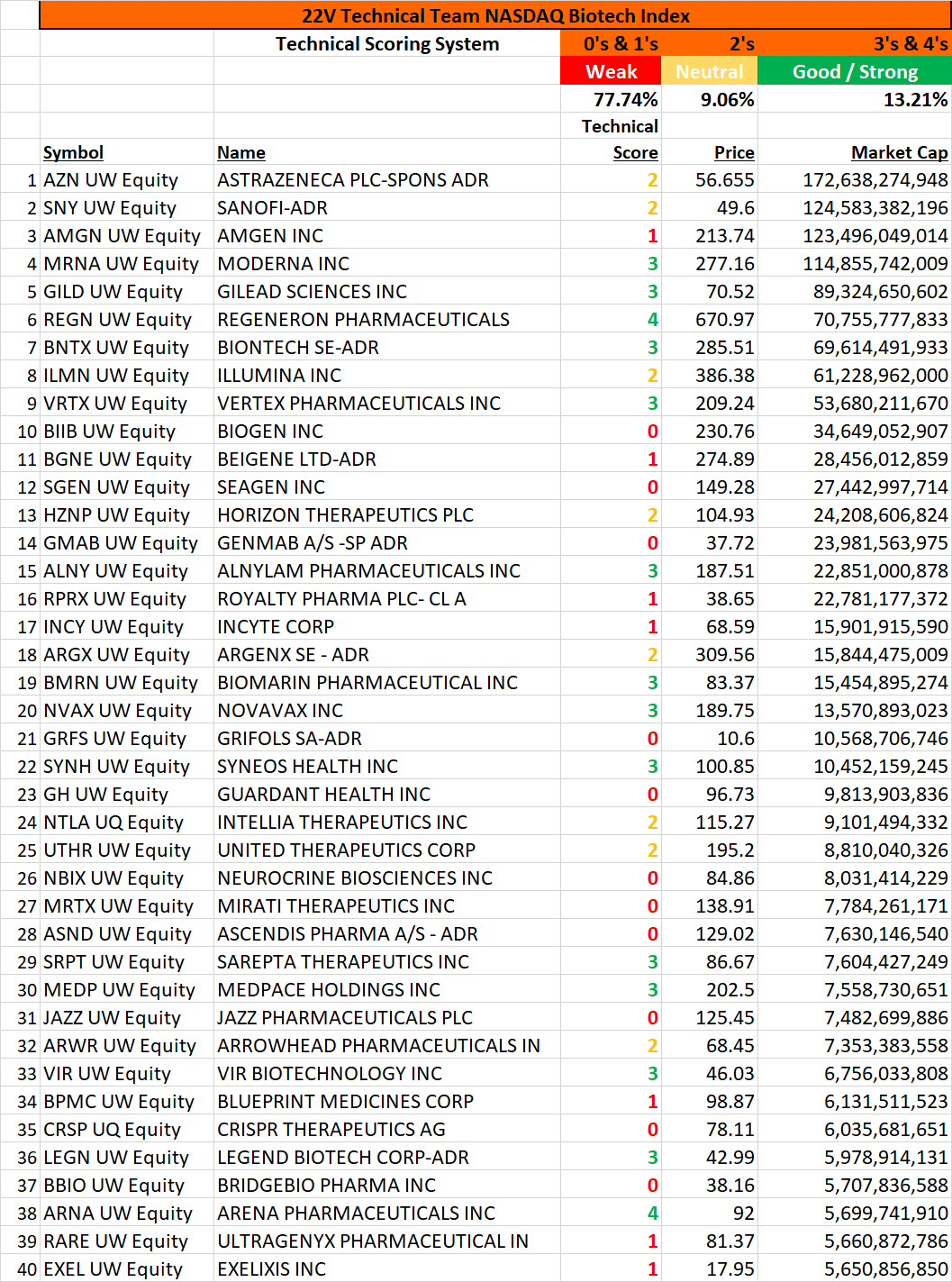952x1282 pixels.
Task: Select 'VIR BIOTECHNOLOGY INC' name cell
Action: point(387,1074)
